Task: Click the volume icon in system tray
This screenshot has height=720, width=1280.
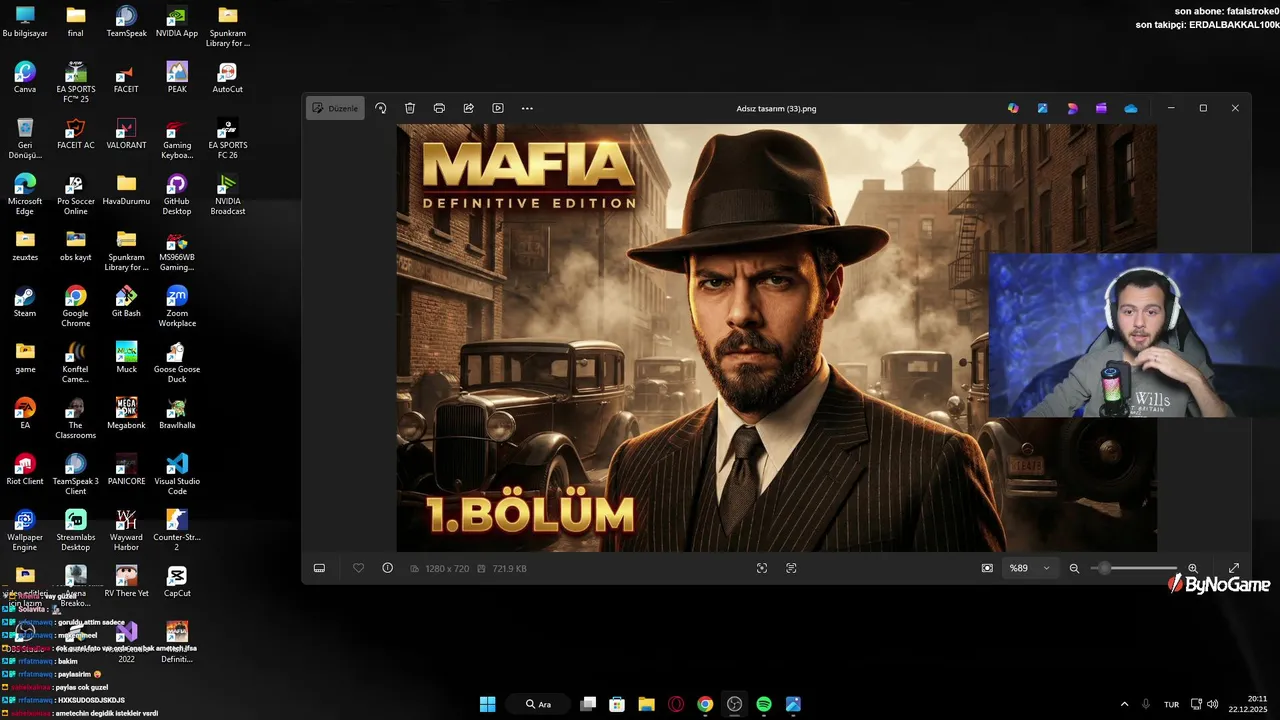Action: click(x=1212, y=704)
